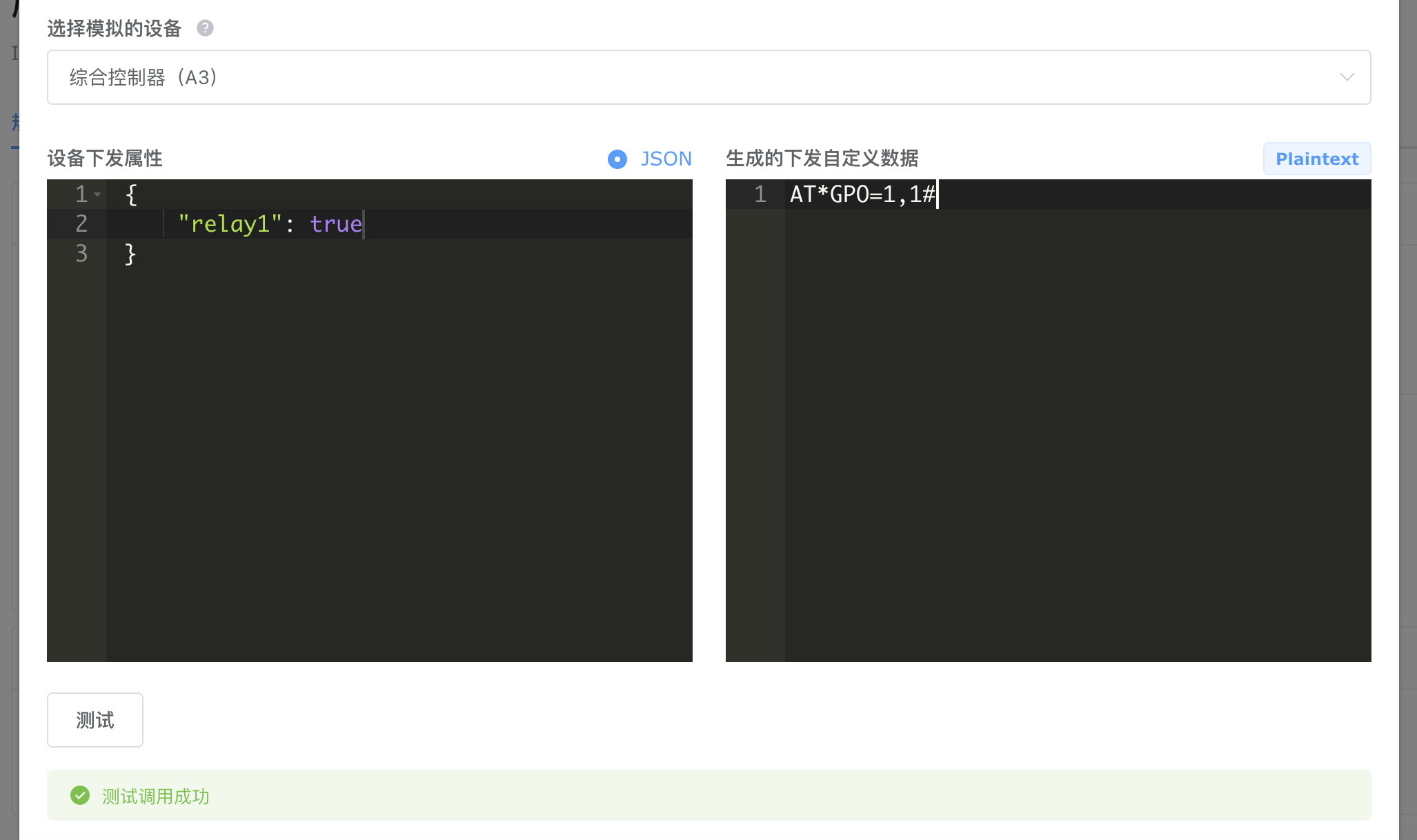Click the 生成的下发自定义数据 label
Viewport: 1417px width, 840px height.
tap(822, 159)
